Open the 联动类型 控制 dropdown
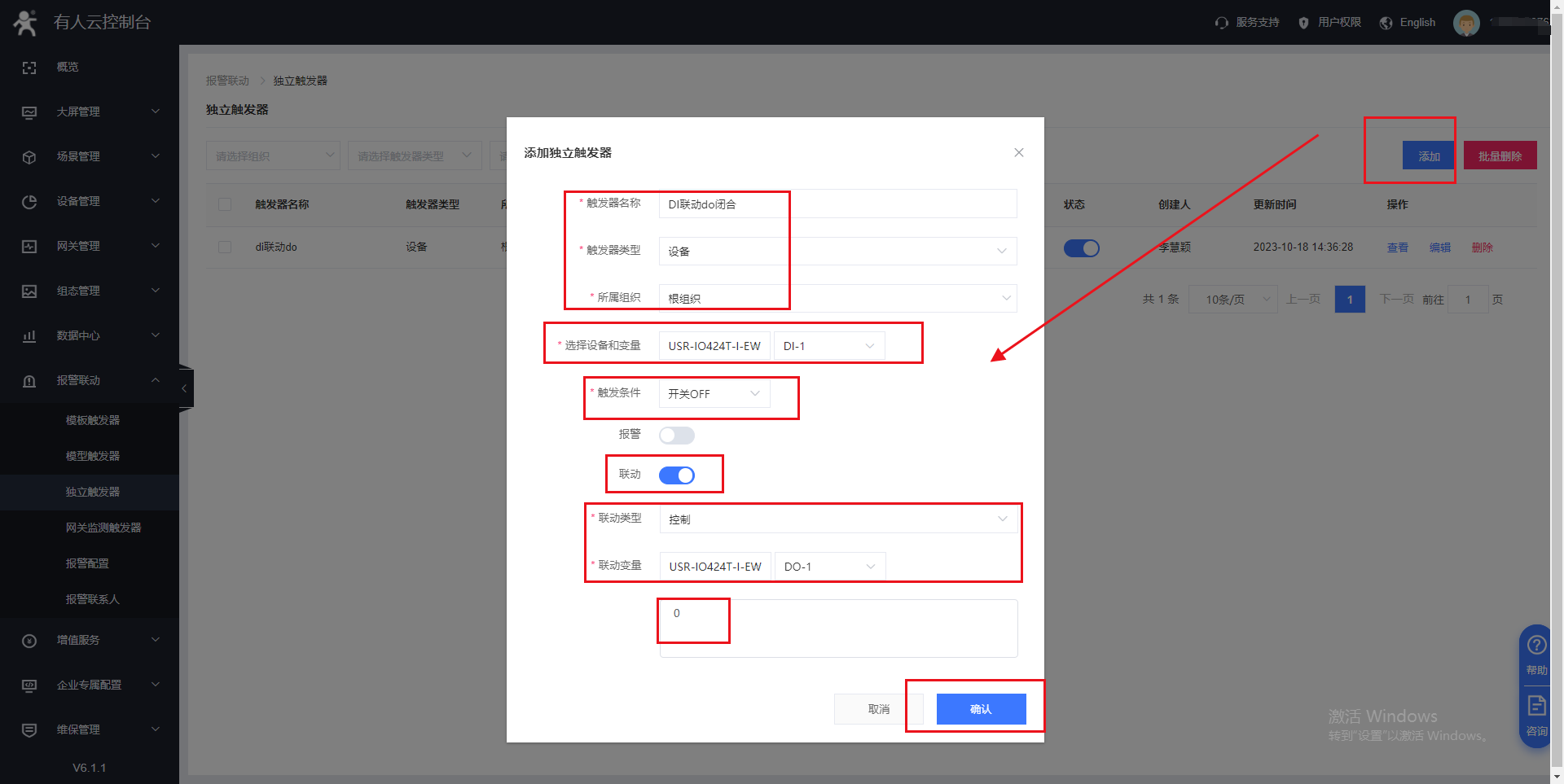This screenshot has width=1564, height=784. point(838,519)
